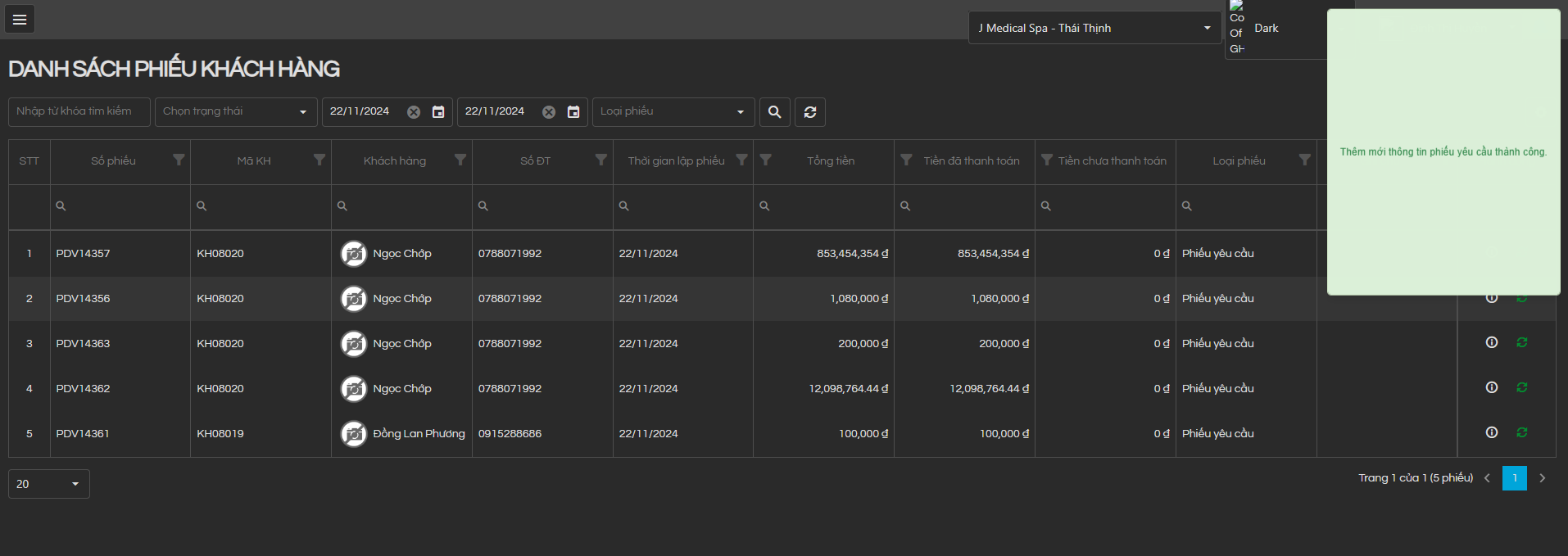Image resolution: width=1568 pixels, height=556 pixels.
Task: Click green refresh icon for PDV14361
Action: coord(1521,432)
